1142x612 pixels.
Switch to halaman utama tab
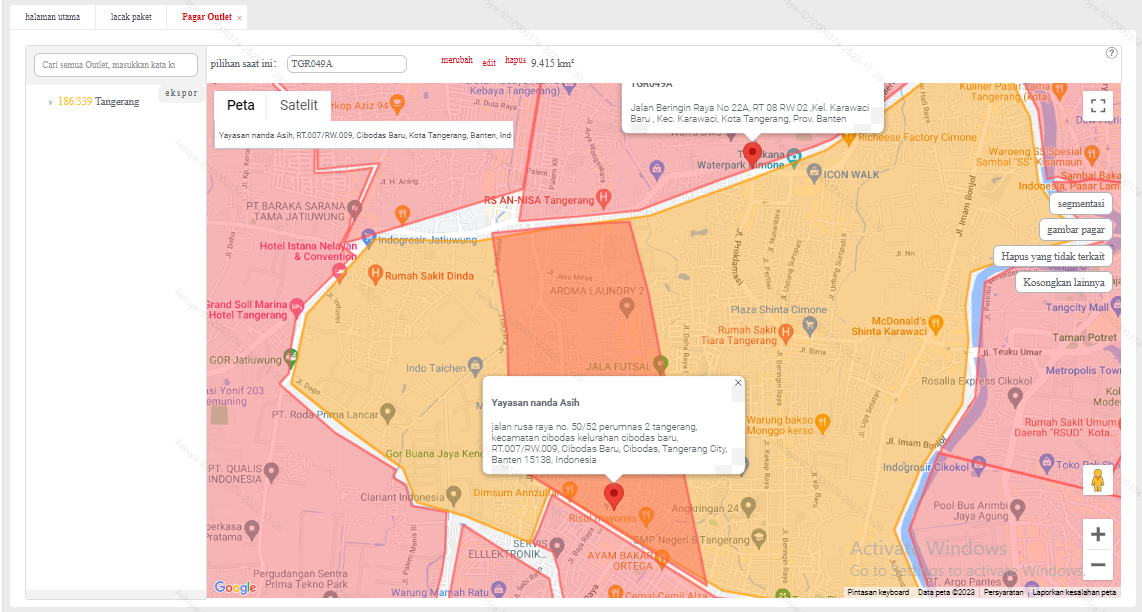[x=52, y=17]
